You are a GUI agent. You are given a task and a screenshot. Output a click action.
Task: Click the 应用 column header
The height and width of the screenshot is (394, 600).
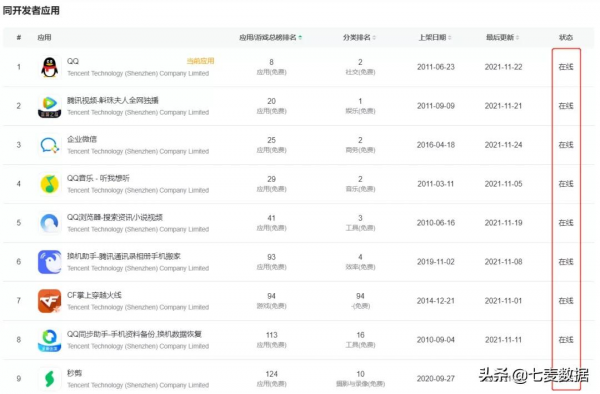[44, 37]
